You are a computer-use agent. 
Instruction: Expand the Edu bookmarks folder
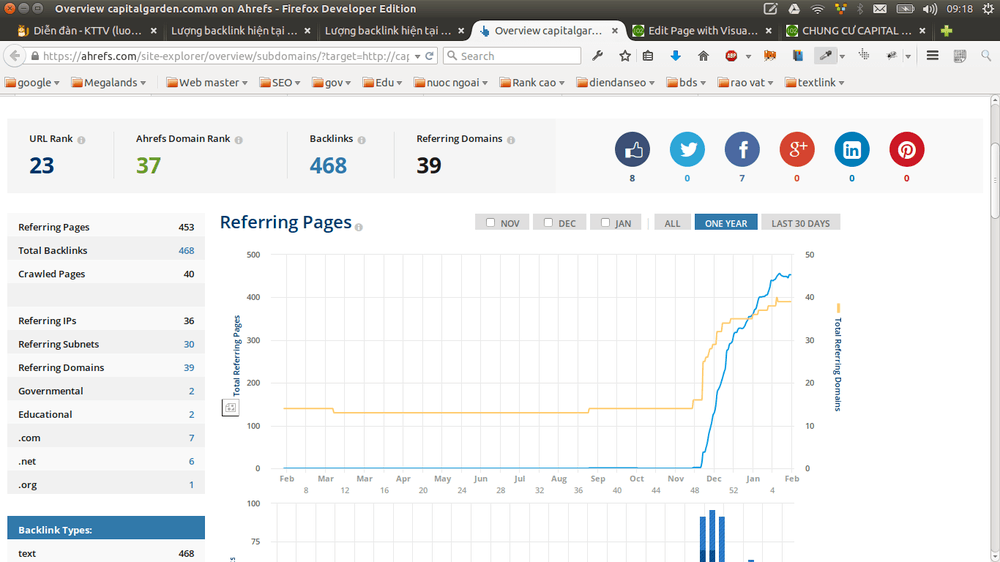coord(382,83)
